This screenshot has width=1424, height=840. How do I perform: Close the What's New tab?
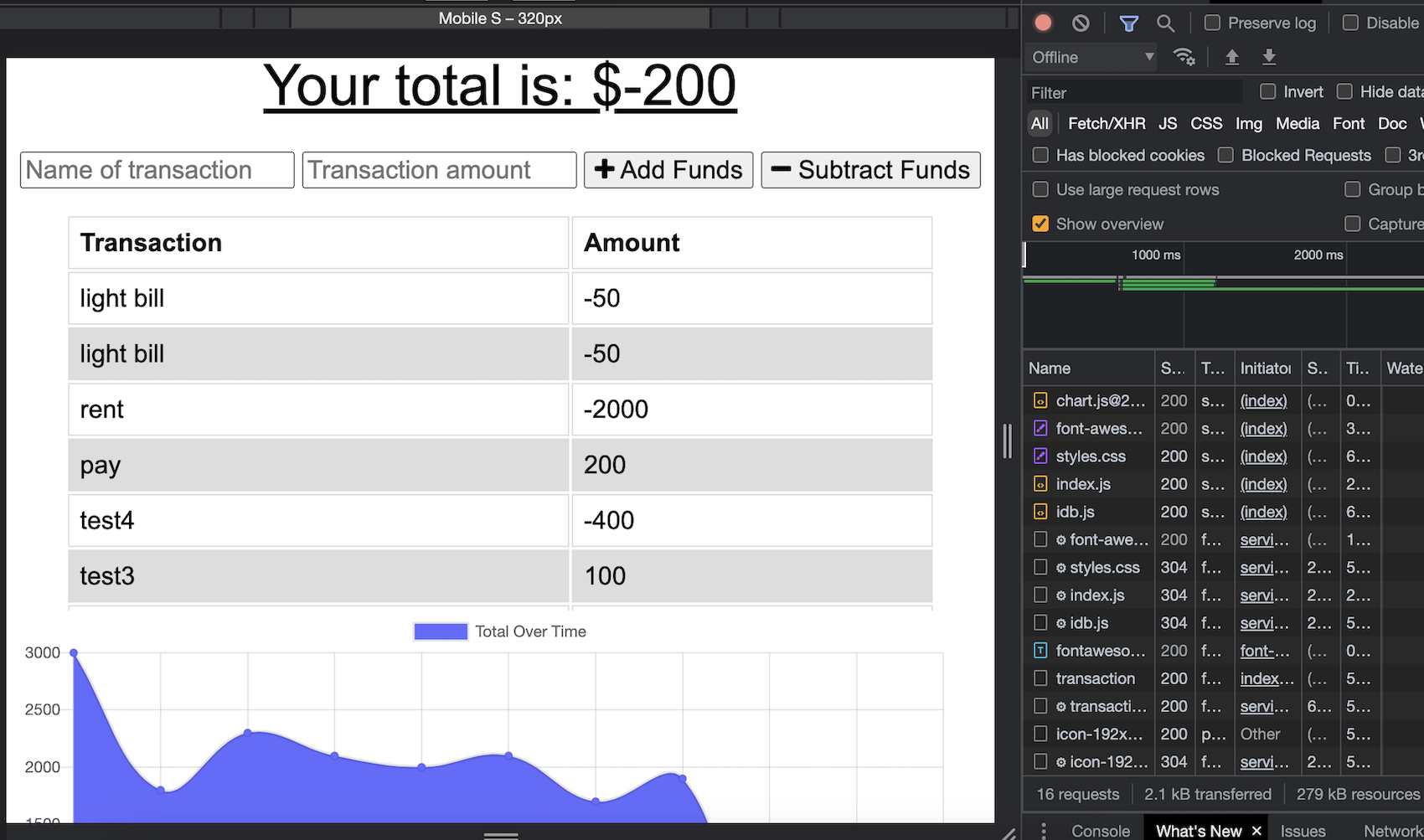1256,830
